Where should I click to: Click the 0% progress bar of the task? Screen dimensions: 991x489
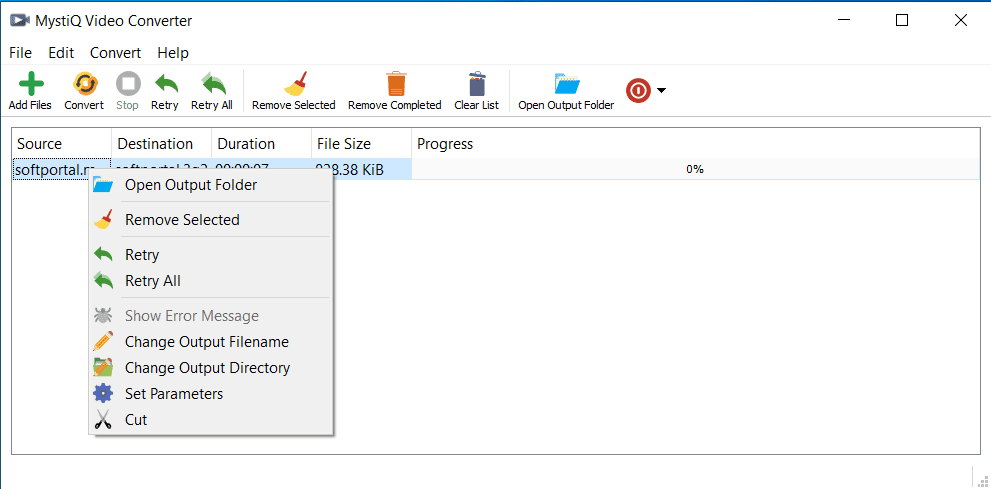694,170
